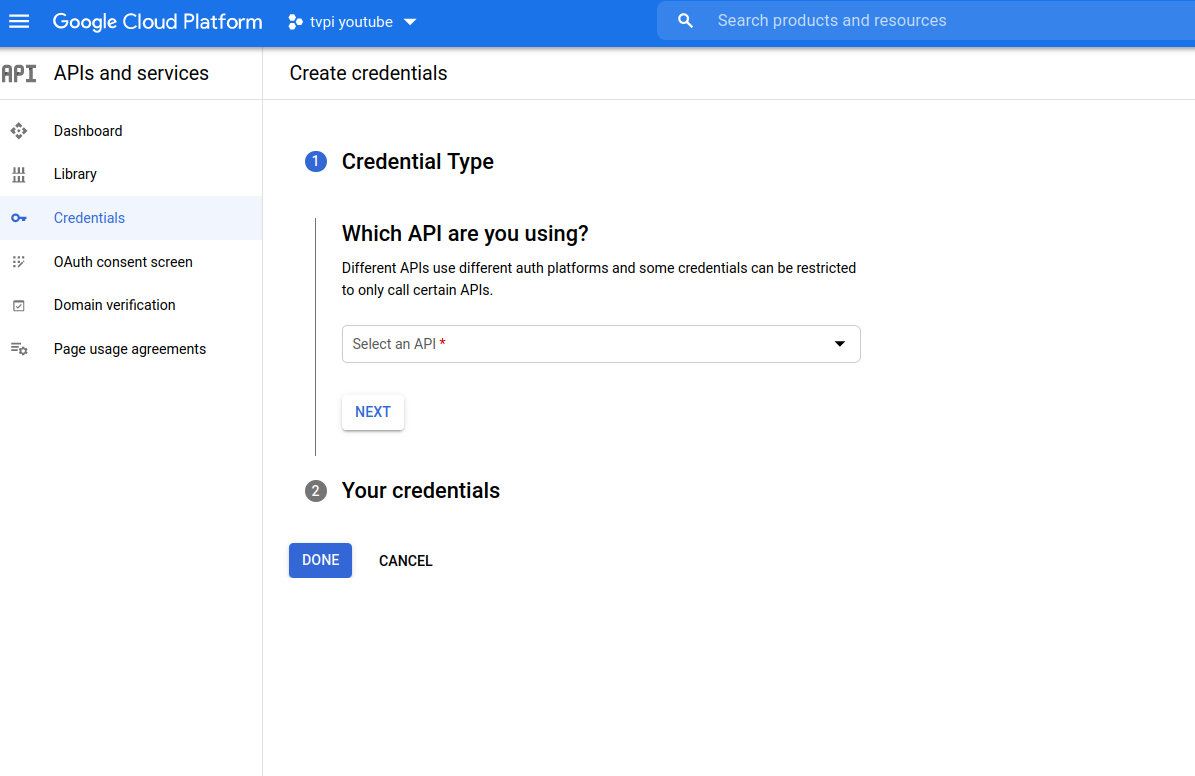Open the hamburger navigation menu

click(19, 21)
